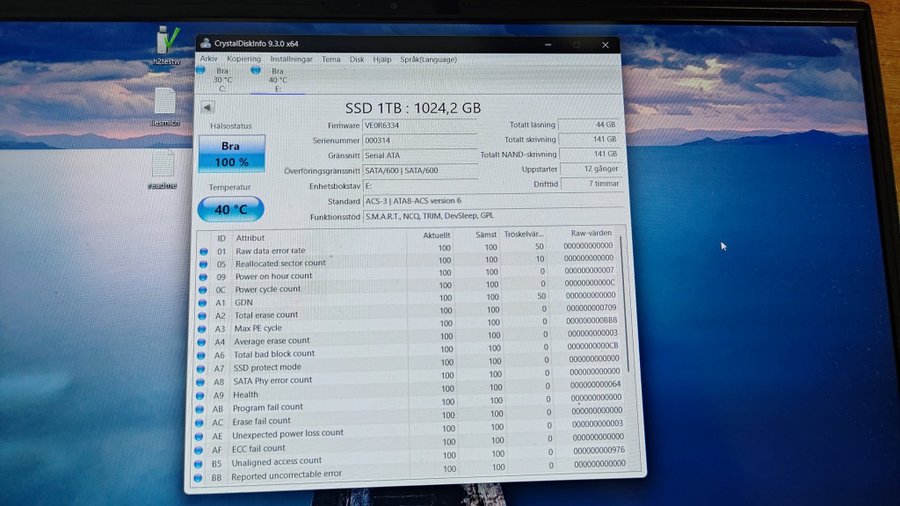Click the attribute list vertical scrollbar
The width and height of the screenshot is (900, 506).
click(x=624, y=304)
